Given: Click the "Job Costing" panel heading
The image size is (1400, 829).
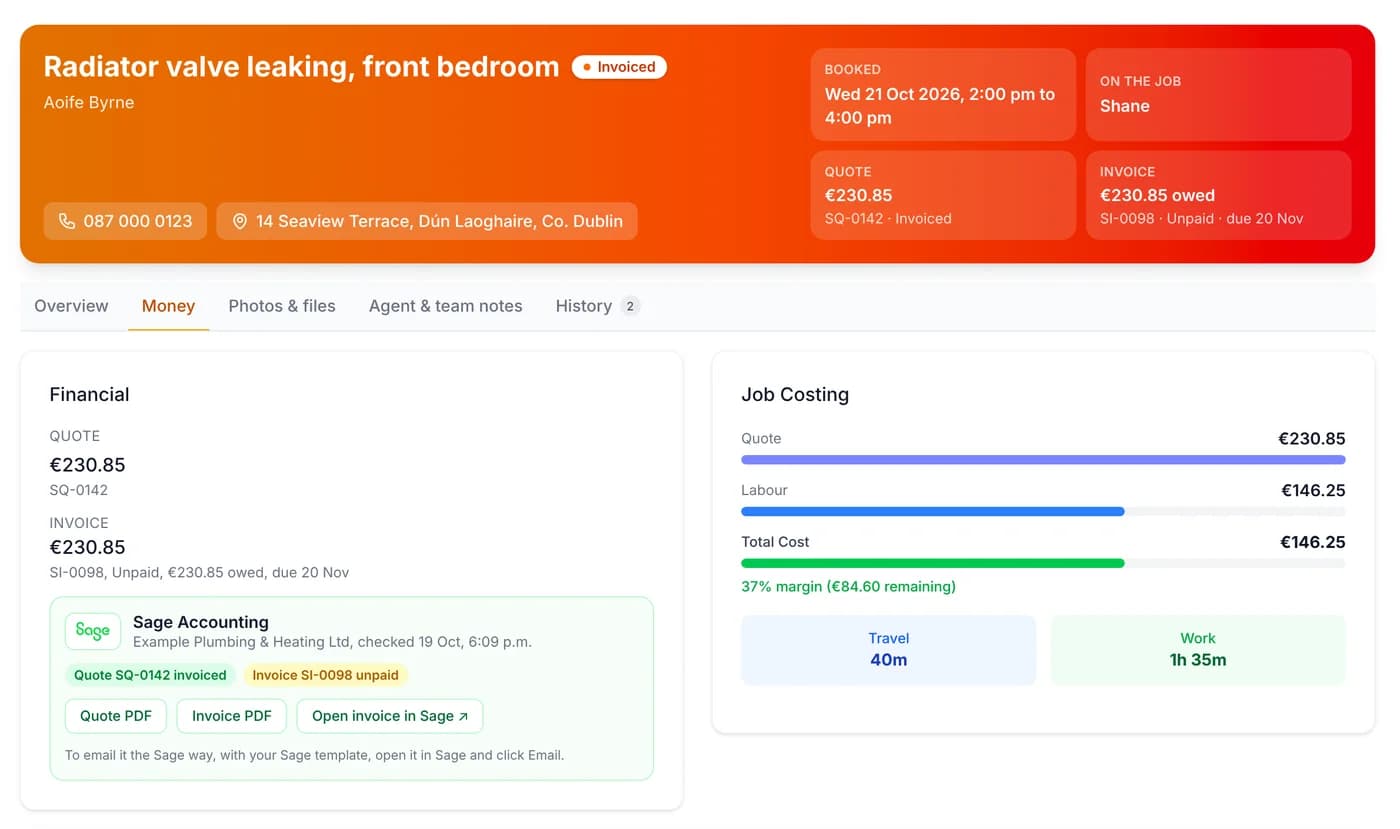Looking at the screenshot, I should (795, 395).
